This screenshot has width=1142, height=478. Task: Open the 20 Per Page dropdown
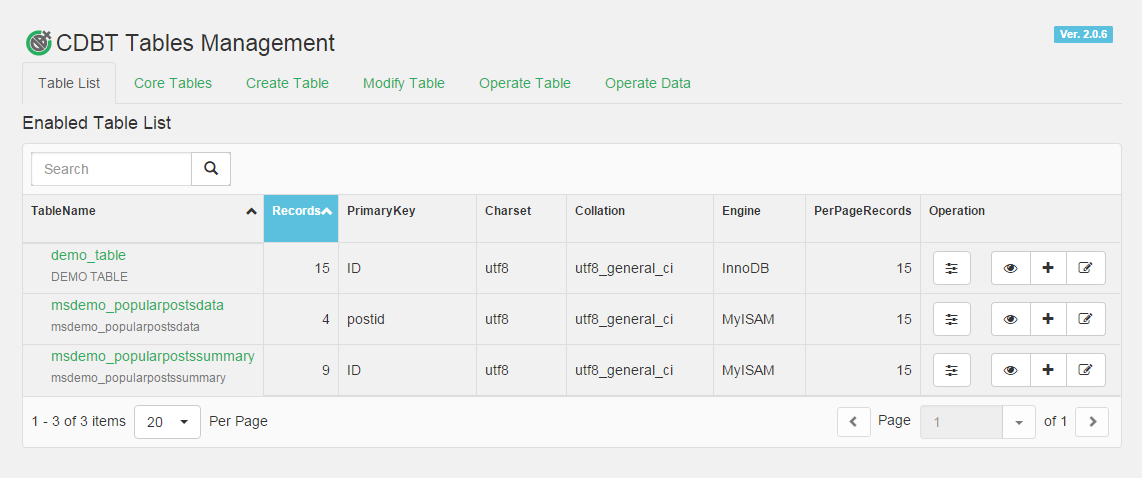point(167,422)
